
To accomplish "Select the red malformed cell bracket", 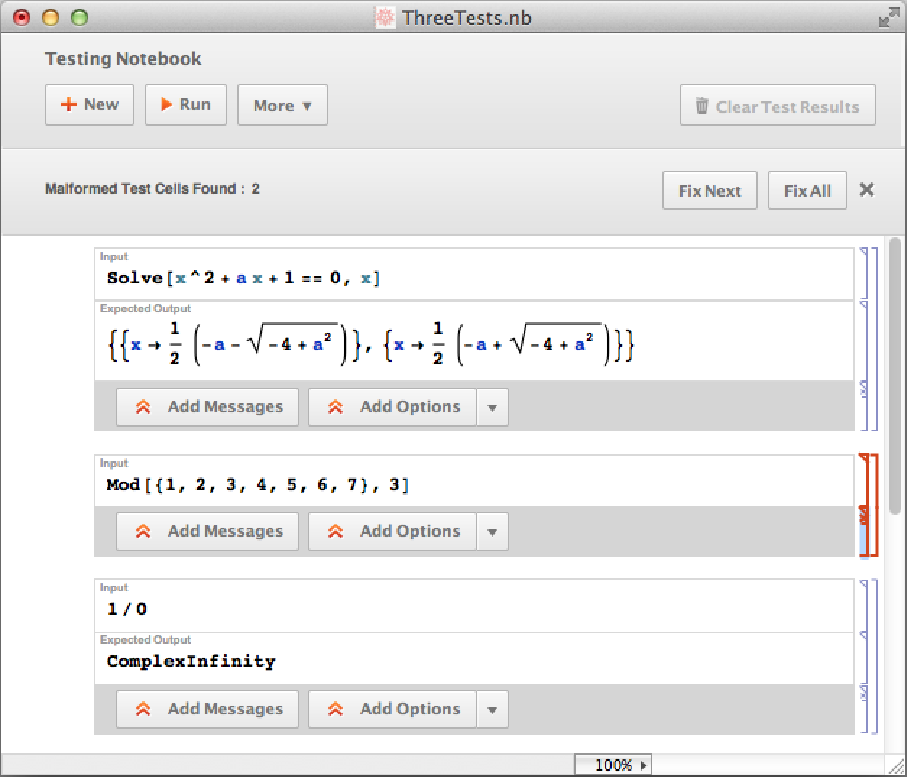I will [874, 505].
